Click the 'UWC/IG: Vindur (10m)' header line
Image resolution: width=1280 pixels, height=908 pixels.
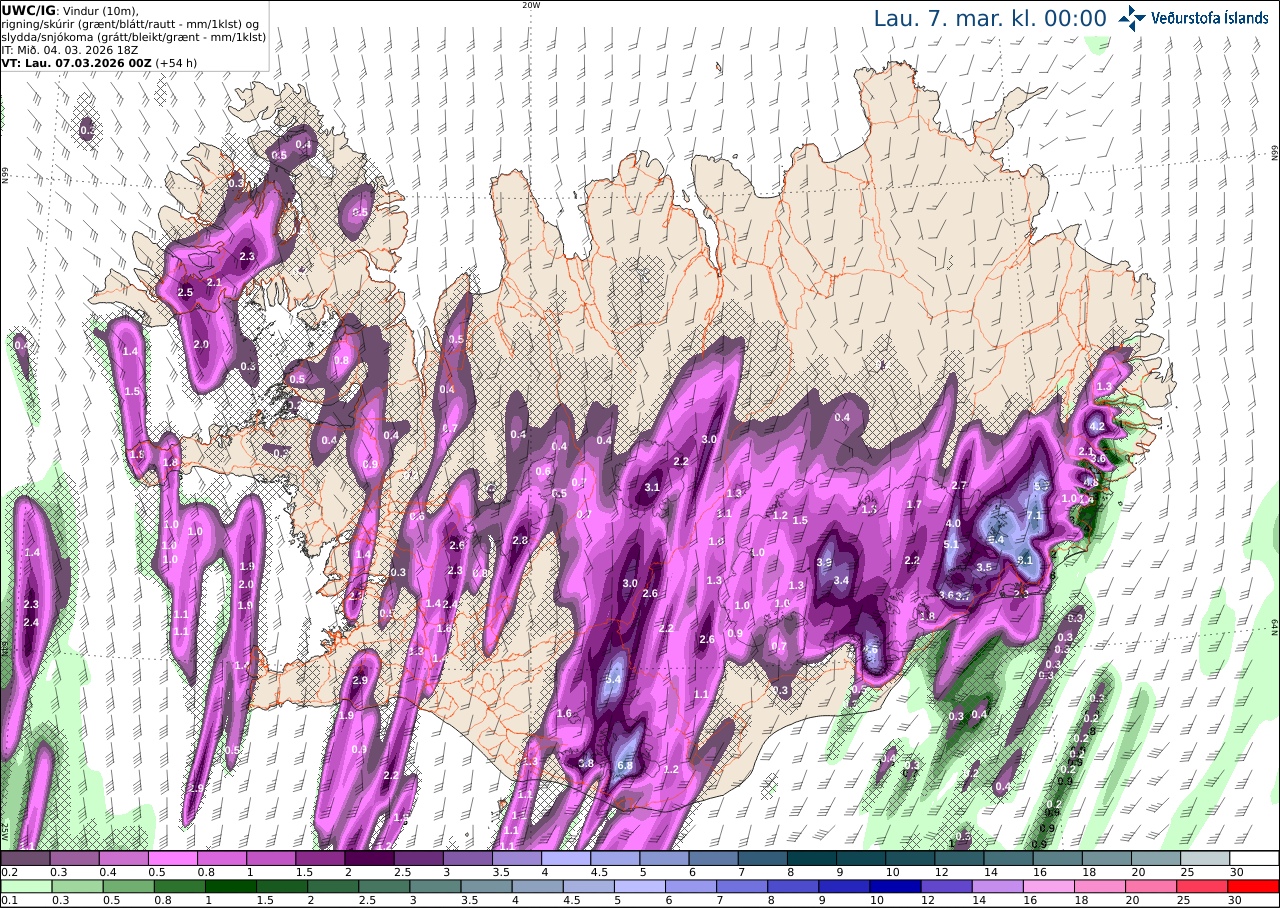pyautogui.click(x=71, y=11)
